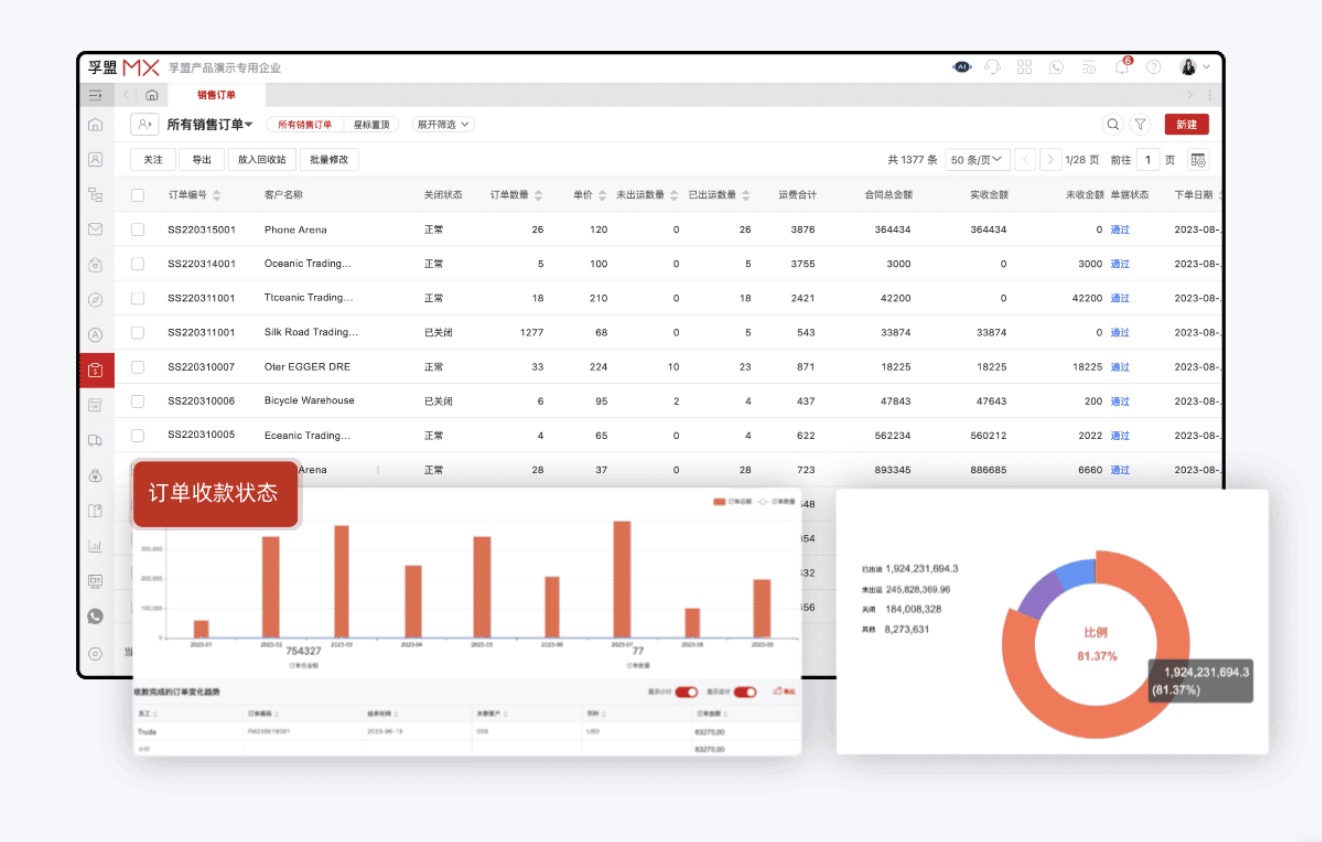Open the 所有销售订单 view dropdown
1322x842 pixels.
click(x=210, y=125)
